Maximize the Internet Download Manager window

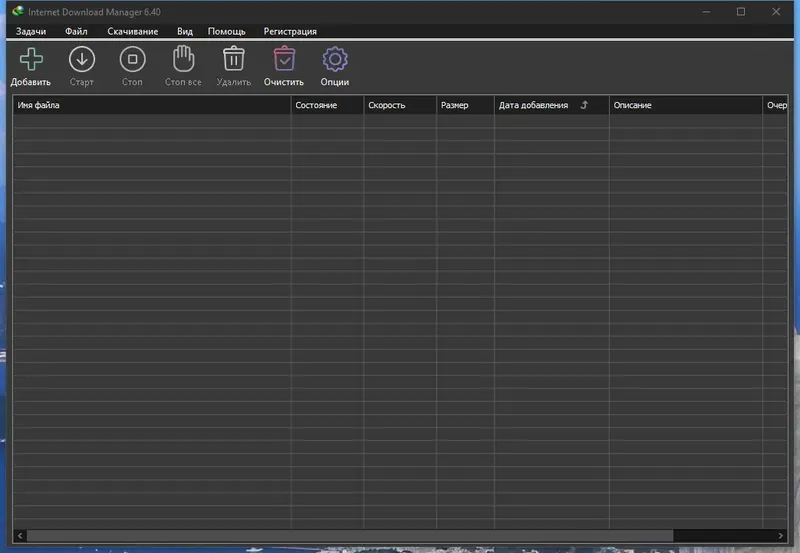pos(741,11)
